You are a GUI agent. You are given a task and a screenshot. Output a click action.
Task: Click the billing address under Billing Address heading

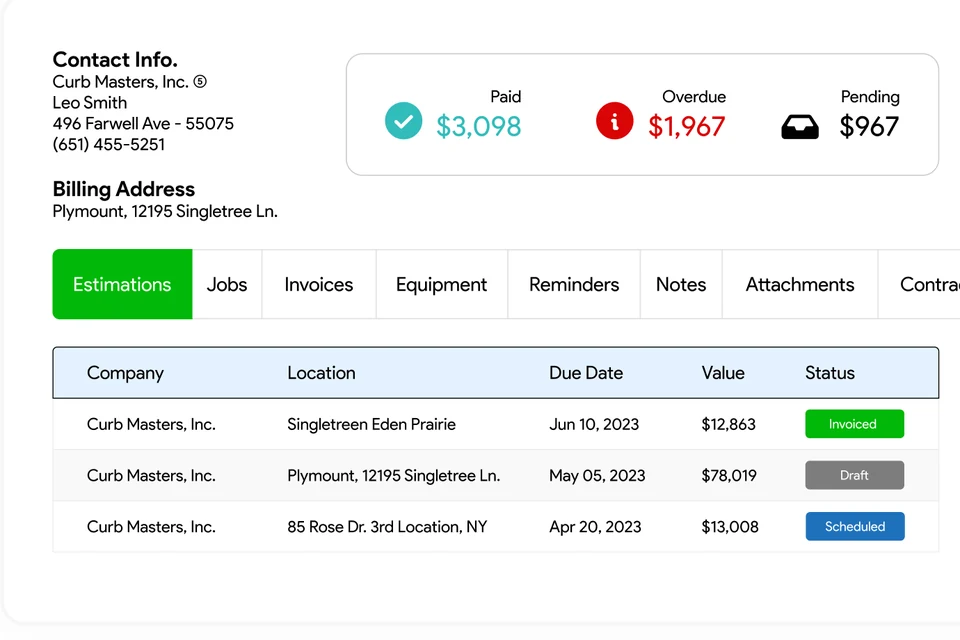coord(165,211)
